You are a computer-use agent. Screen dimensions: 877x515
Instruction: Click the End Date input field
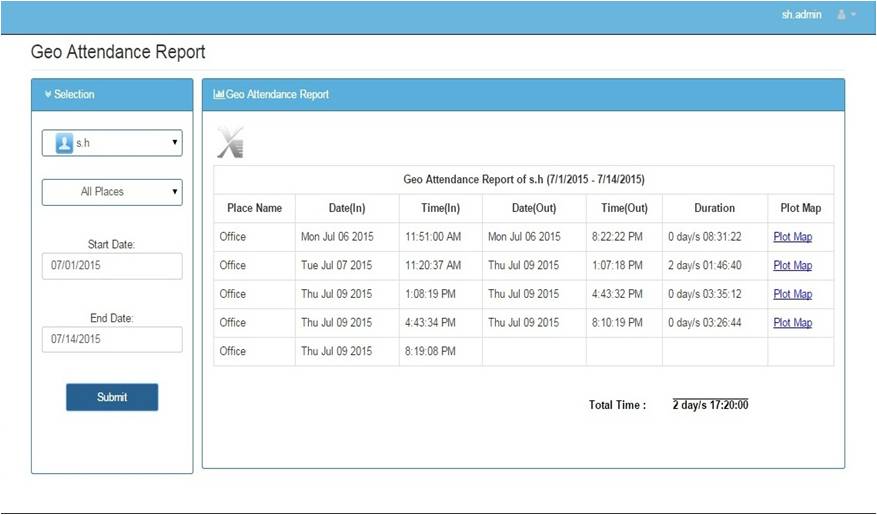click(112, 339)
